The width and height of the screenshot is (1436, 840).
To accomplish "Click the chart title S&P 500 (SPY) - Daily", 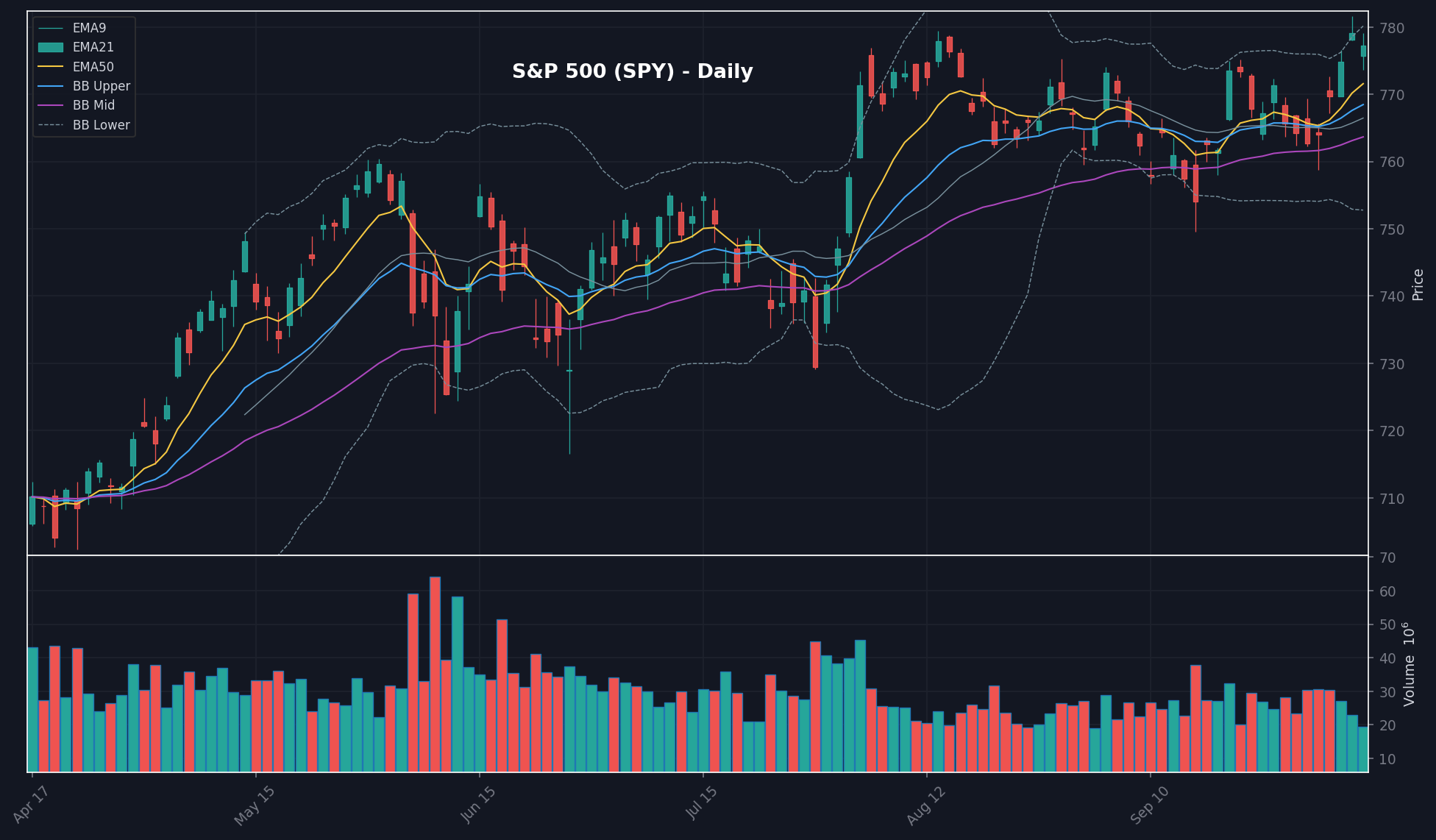I will 632,71.
